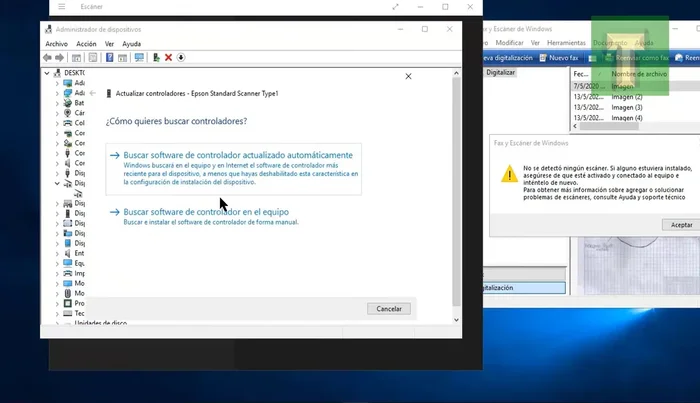Click the blue Help question-mark toolbar icon

(109, 58)
